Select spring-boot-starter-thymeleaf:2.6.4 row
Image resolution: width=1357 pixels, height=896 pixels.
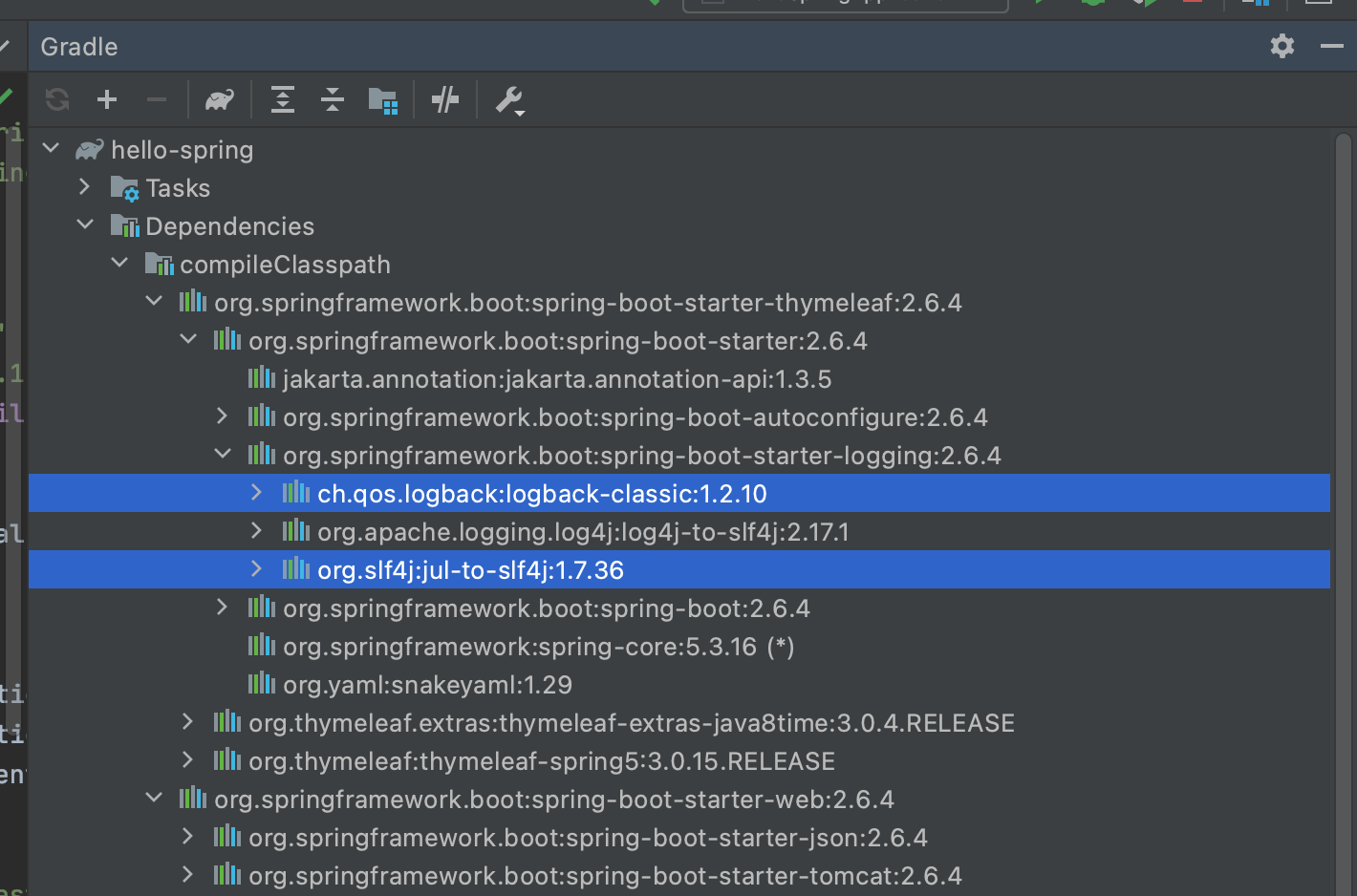[x=679, y=303]
